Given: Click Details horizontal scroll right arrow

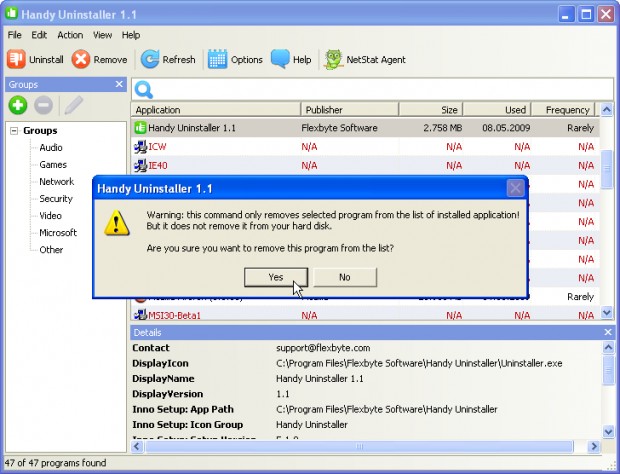Looking at the screenshot, I should coord(594,446).
